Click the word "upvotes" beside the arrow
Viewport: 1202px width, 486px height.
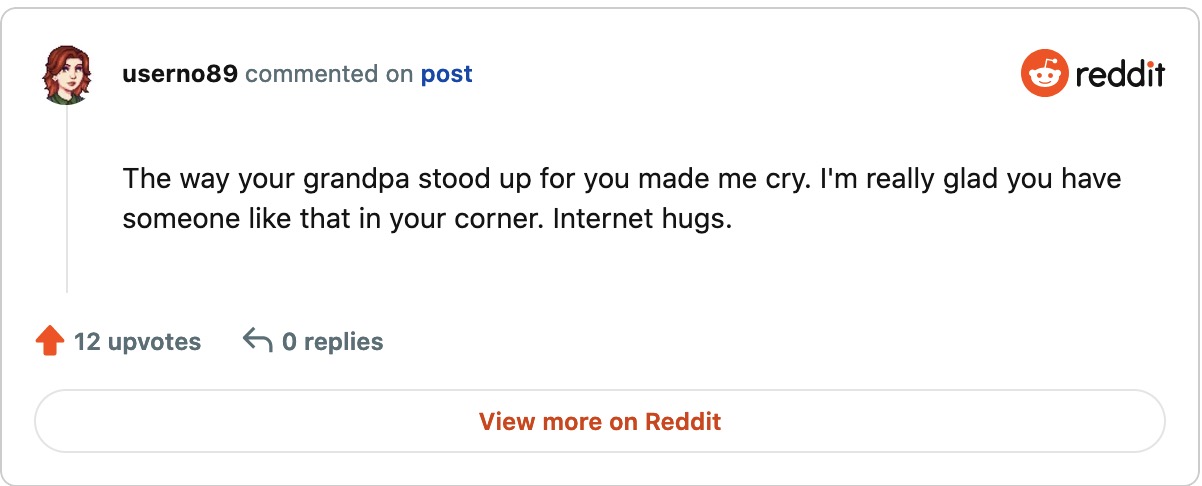[154, 342]
